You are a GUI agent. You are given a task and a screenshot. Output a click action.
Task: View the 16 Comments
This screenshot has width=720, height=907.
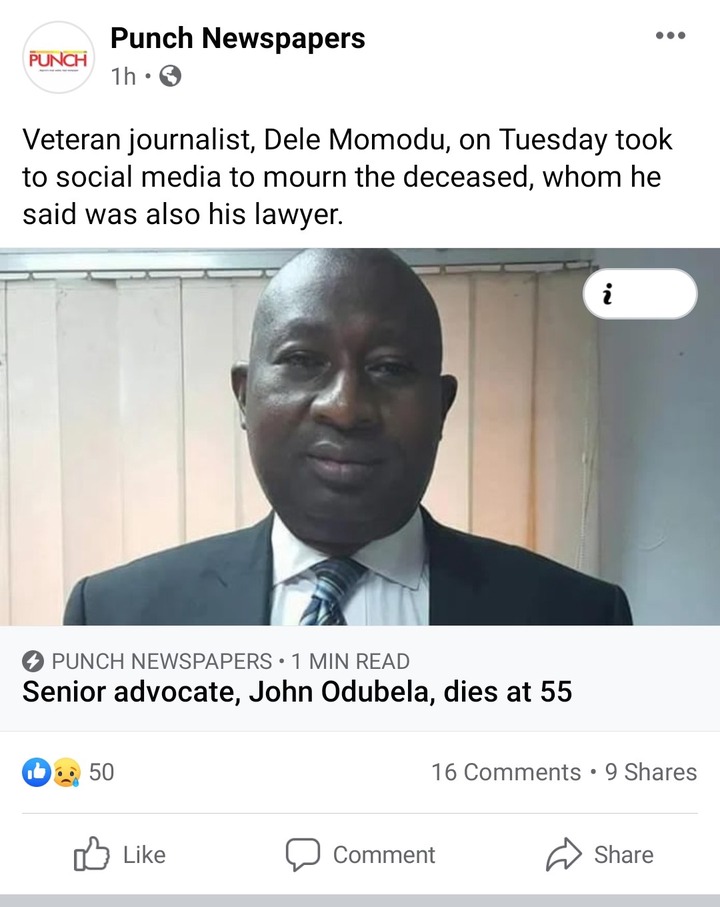pyautogui.click(x=506, y=772)
